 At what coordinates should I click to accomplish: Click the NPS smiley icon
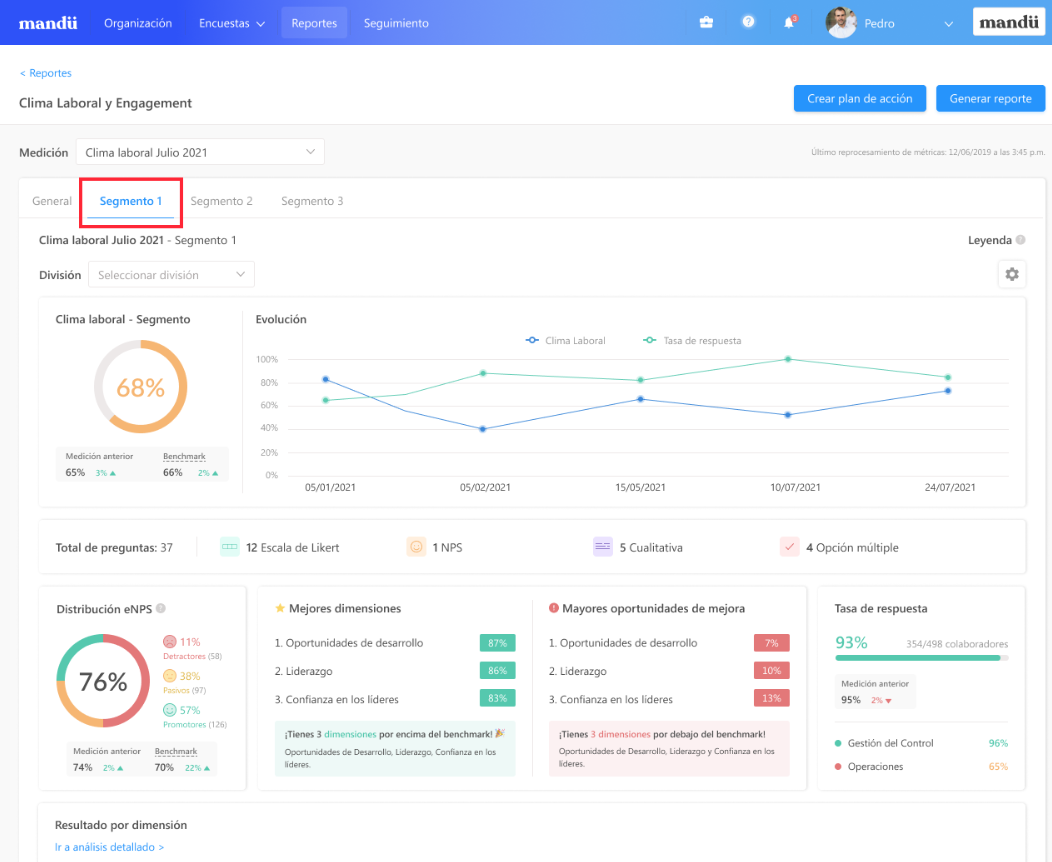point(416,547)
